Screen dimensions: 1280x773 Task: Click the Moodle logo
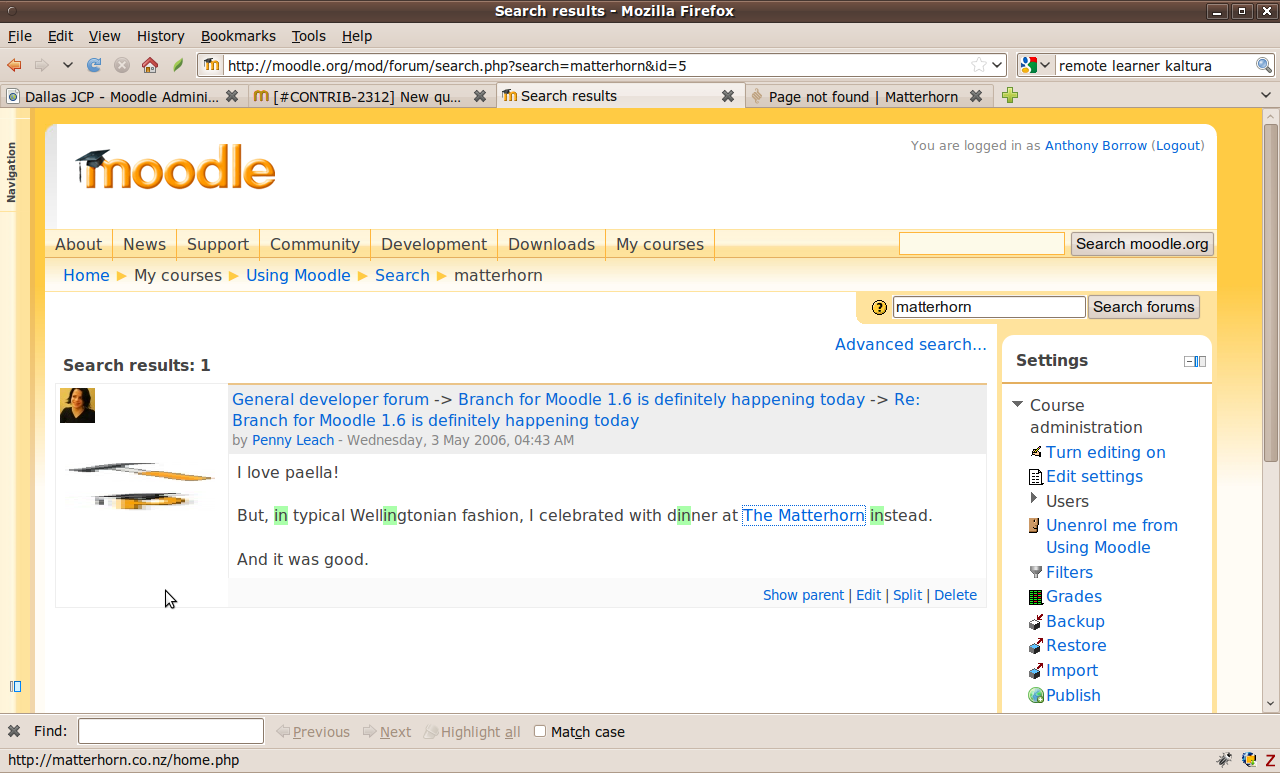(175, 169)
